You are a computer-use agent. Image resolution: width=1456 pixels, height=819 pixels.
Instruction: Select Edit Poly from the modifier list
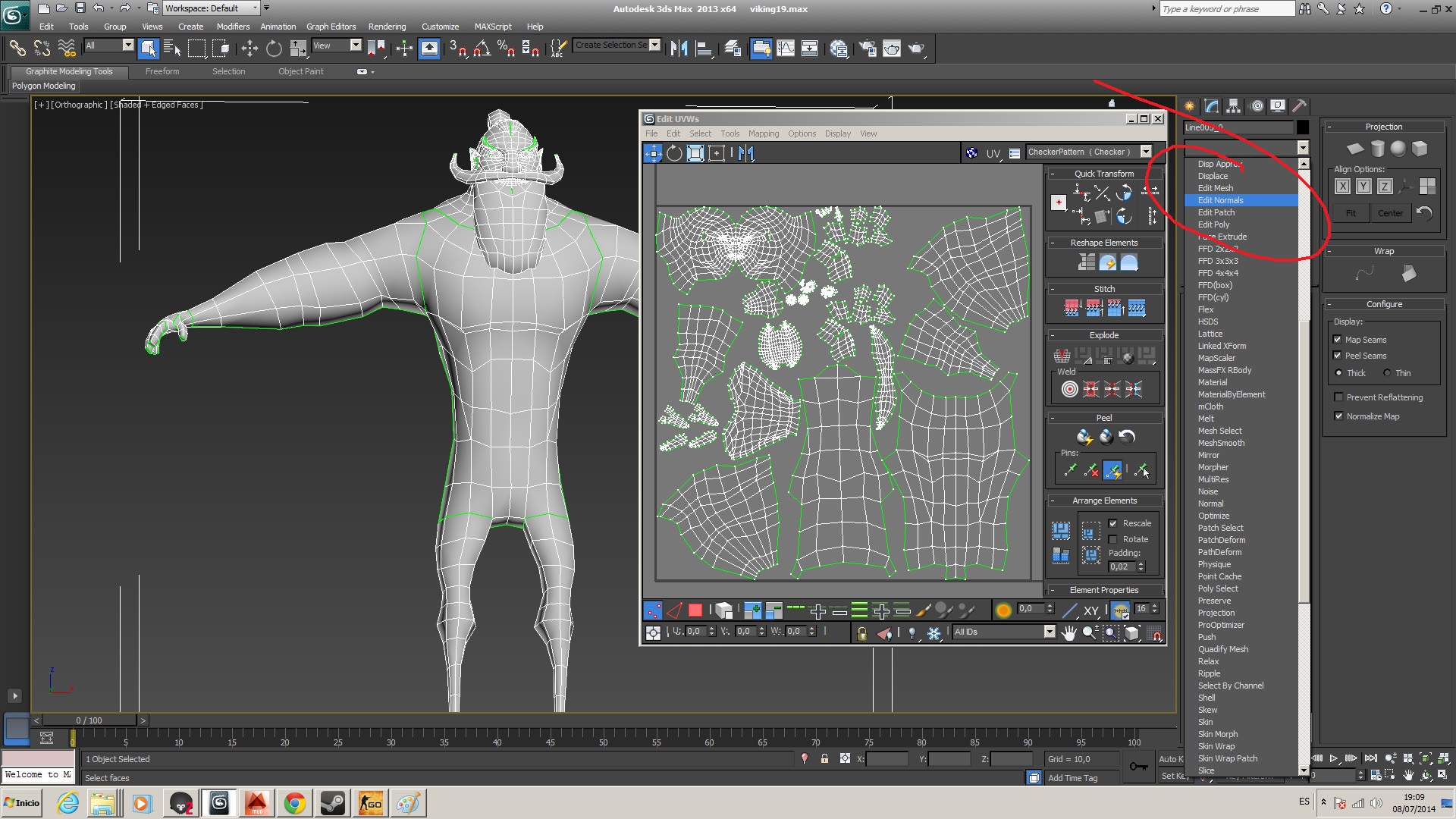1213,224
